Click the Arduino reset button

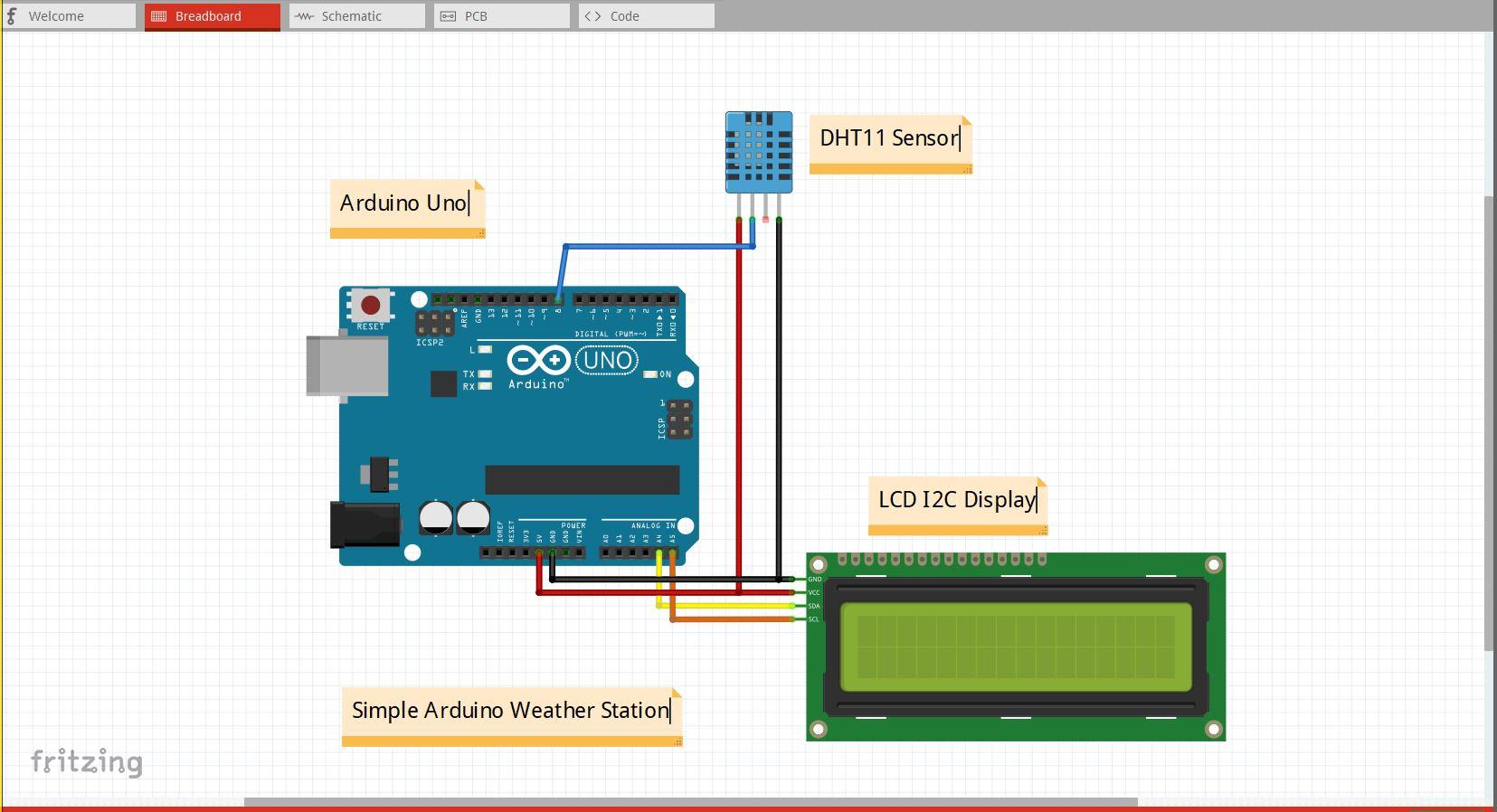coord(370,305)
